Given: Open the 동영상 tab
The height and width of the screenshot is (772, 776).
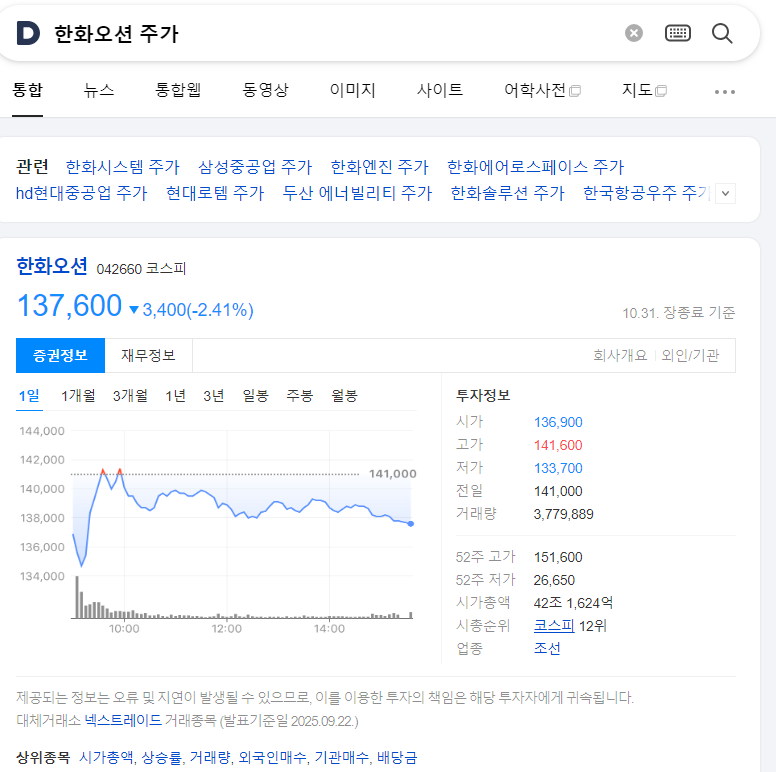Looking at the screenshot, I should click(265, 90).
